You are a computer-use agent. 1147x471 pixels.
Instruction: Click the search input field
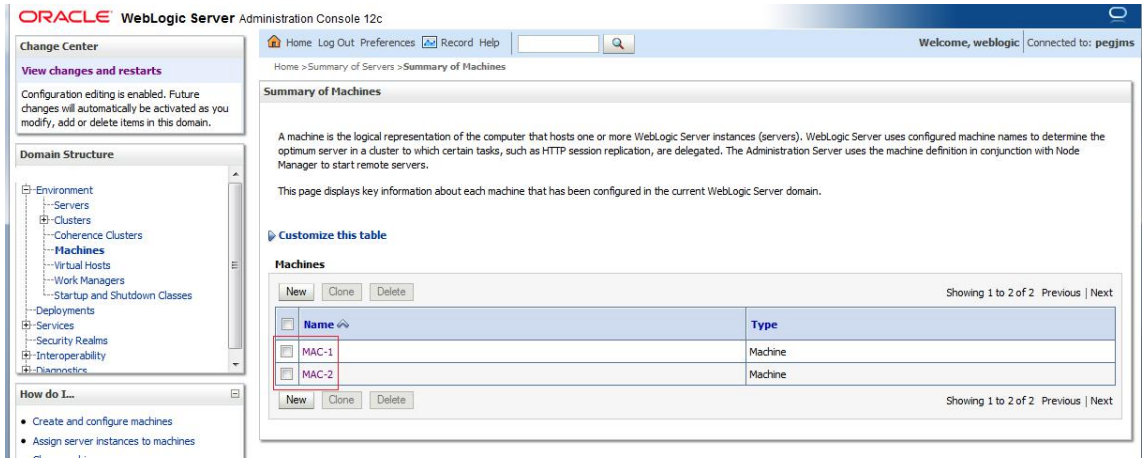(558, 44)
